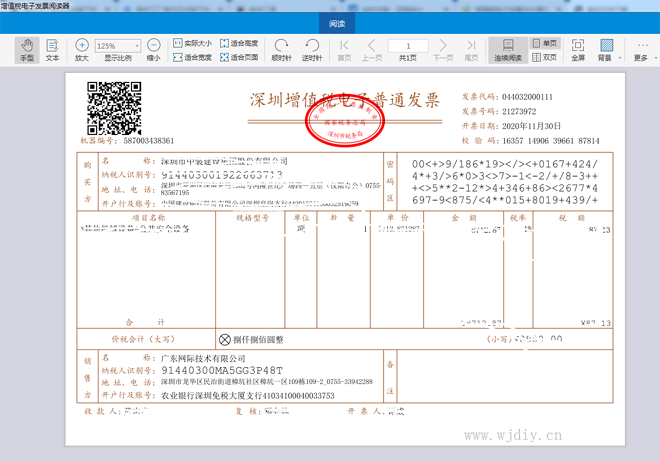Image resolution: width=660 pixels, height=462 pixels.
Task: Choose 适合宽度 fit width
Action: click(192, 57)
